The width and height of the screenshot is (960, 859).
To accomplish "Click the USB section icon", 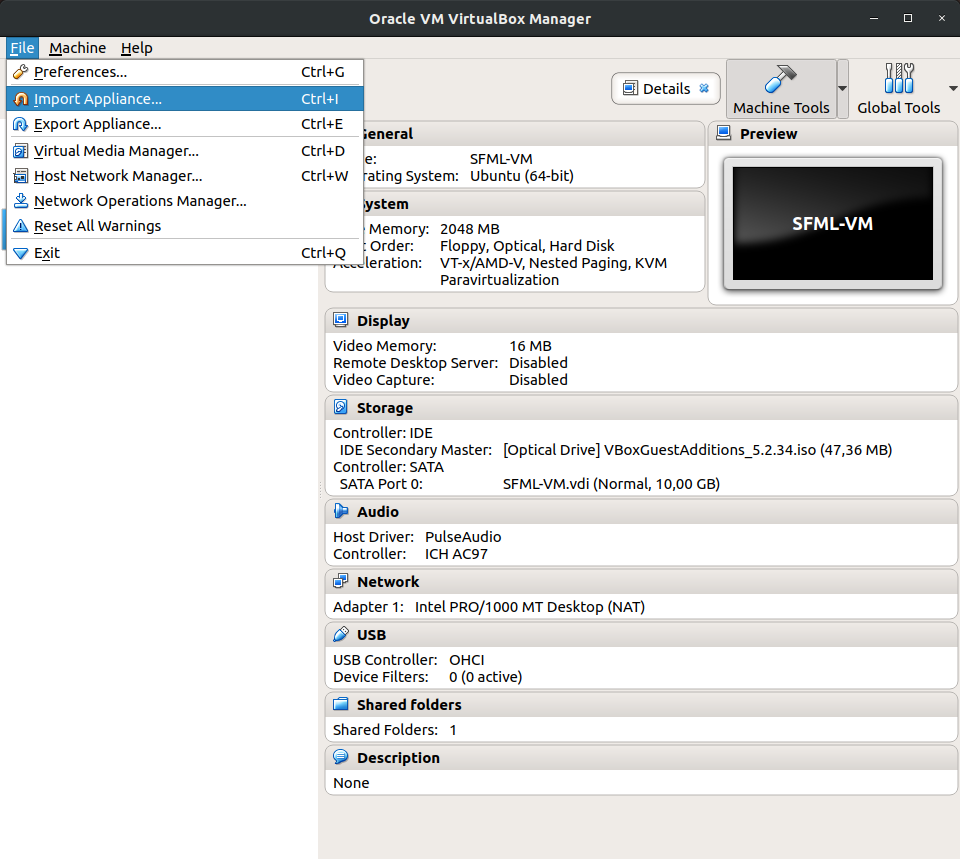I will coord(341,635).
